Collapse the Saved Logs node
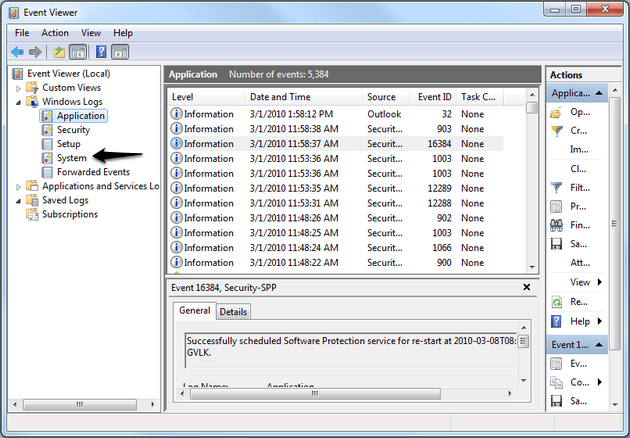The width and height of the screenshot is (630, 438). point(18,201)
